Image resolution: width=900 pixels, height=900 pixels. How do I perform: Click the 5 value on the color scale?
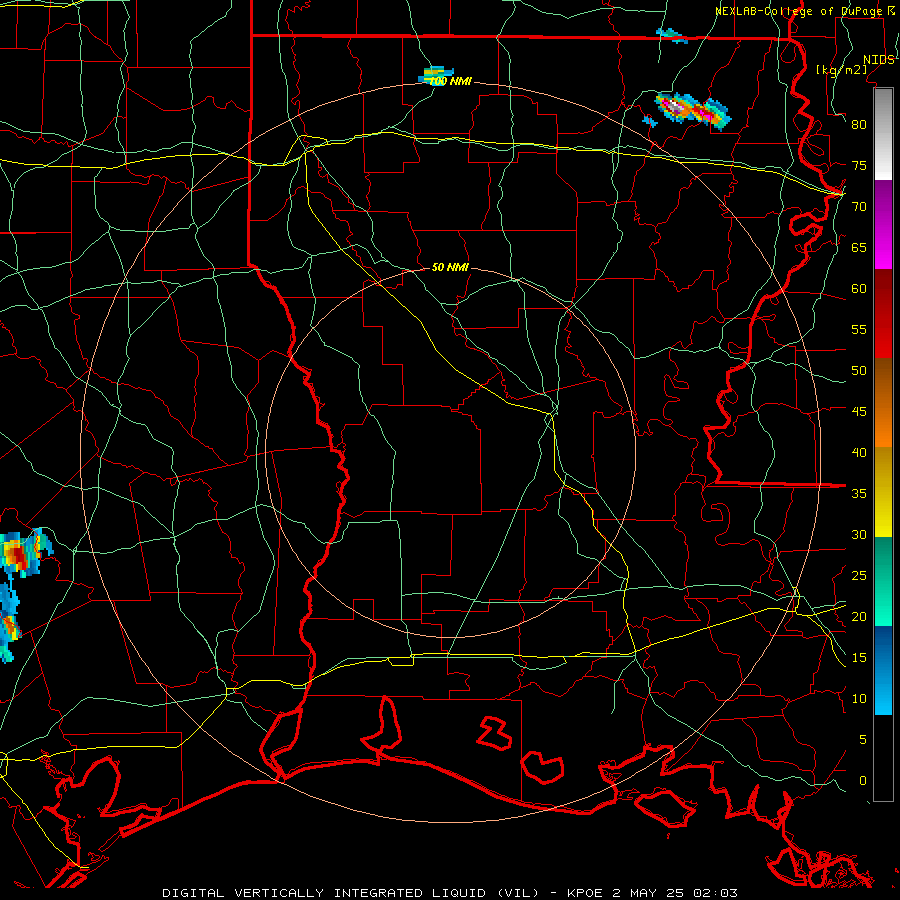863,740
